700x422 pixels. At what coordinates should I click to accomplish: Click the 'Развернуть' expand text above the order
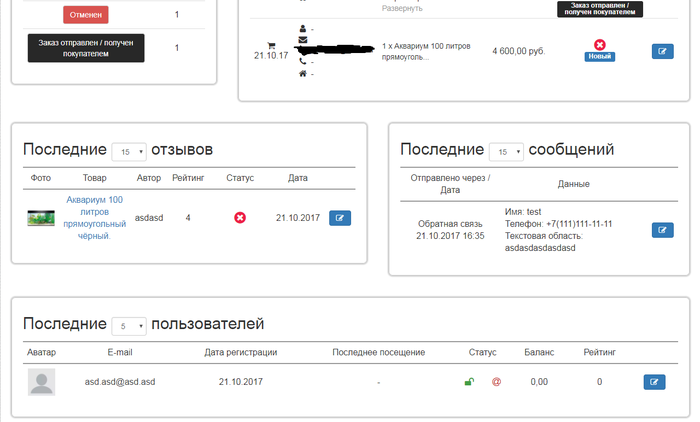[x=402, y=8]
